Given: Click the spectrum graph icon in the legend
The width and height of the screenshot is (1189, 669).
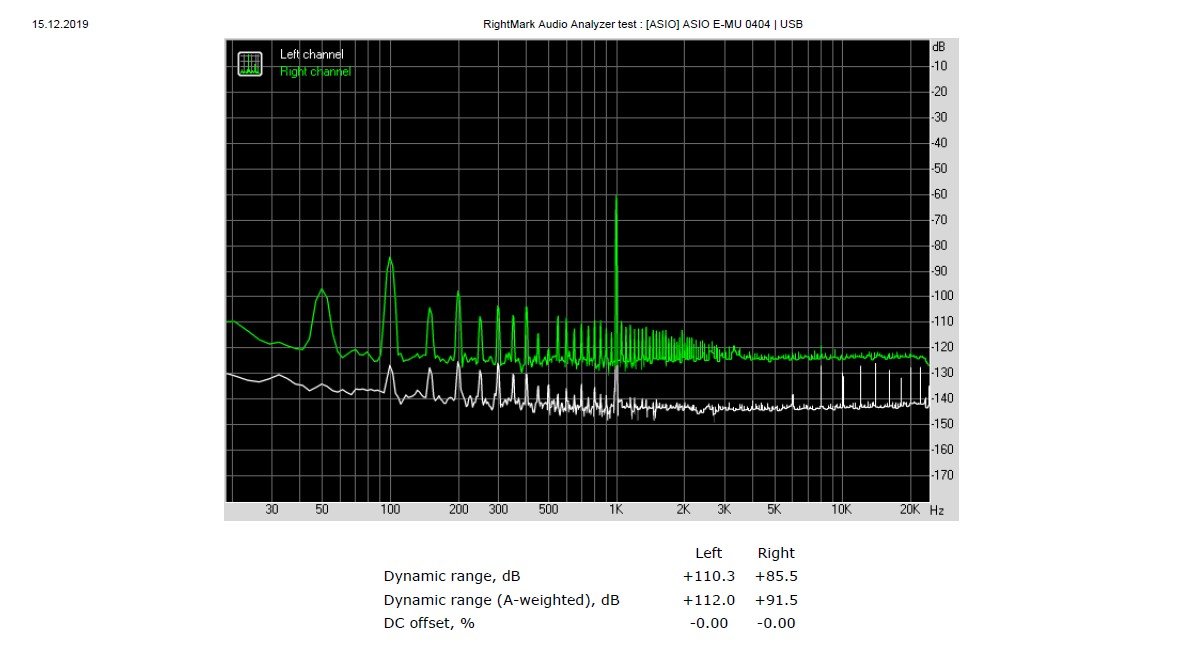Looking at the screenshot, I should point(249,64).
